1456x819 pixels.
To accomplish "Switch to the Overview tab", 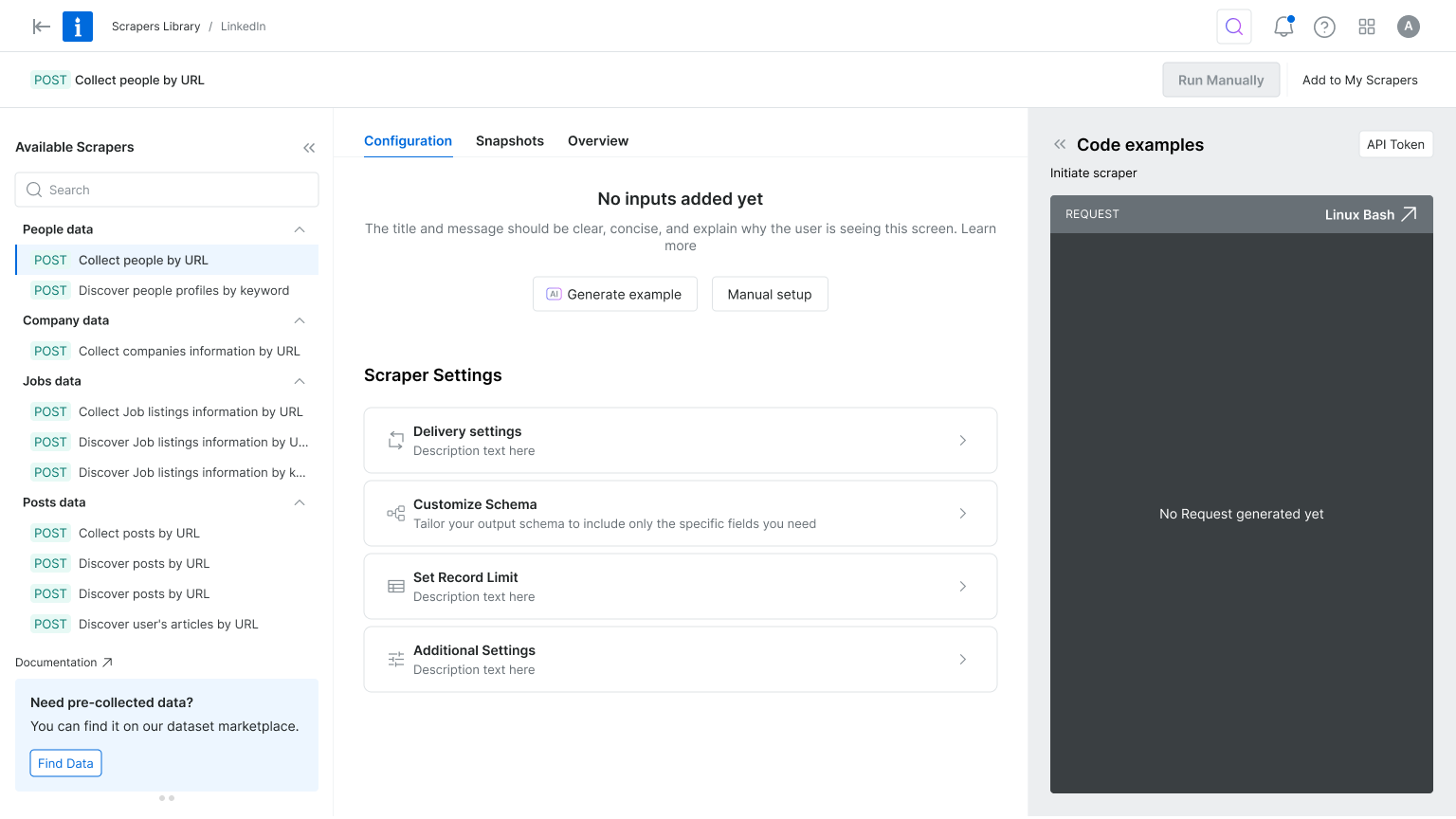I will click(597, 141).
